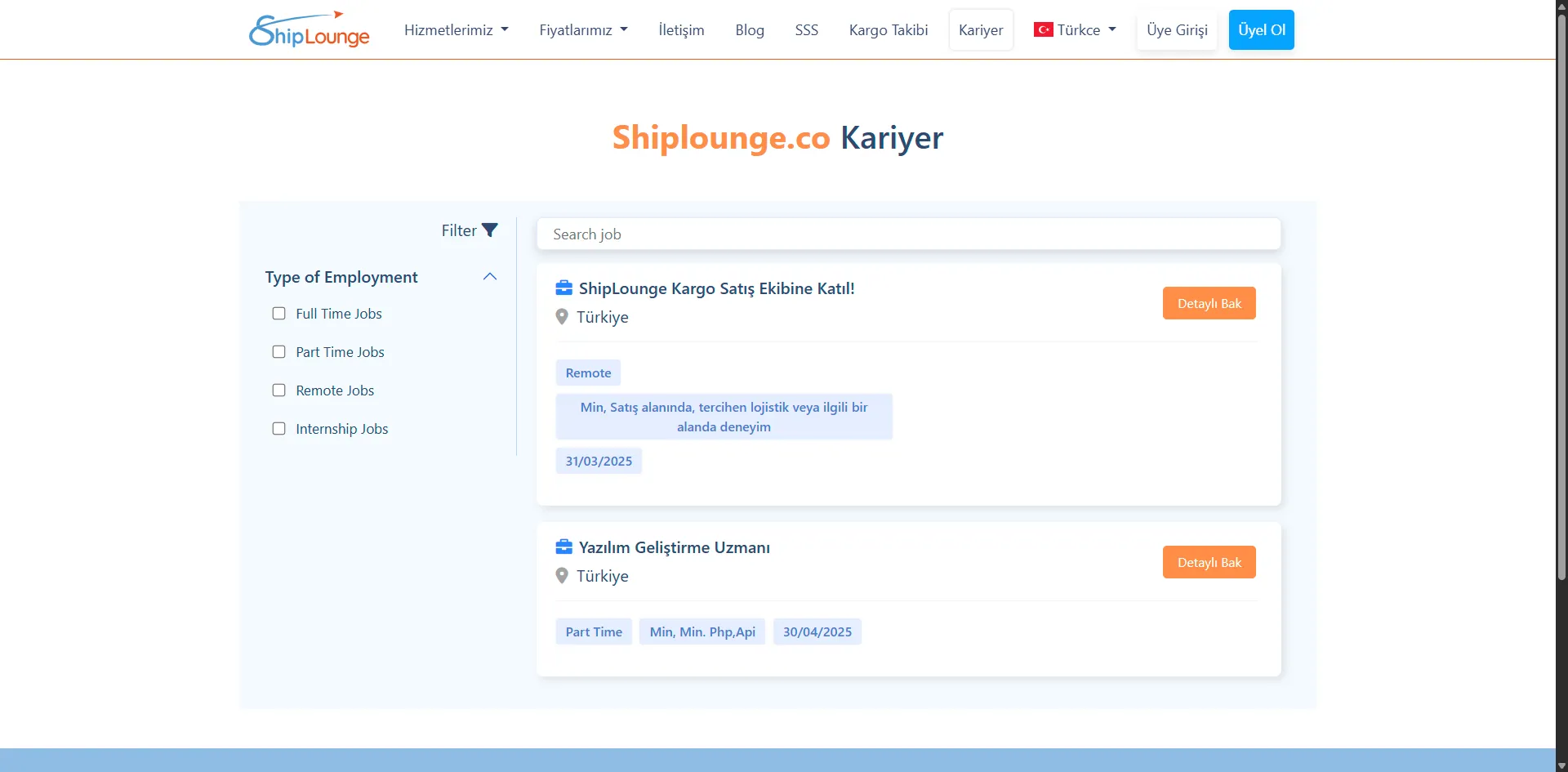Click the Min, Satış alanında requirement tag

pyautogui.click(x=724, y=417)
